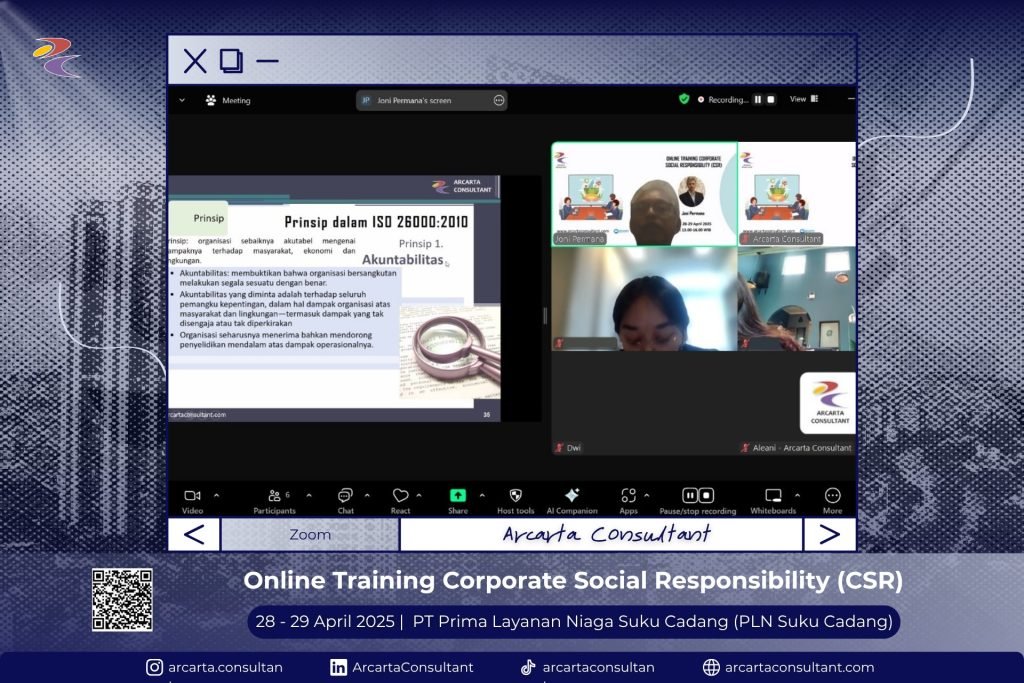1024x683 pixels.
Task: Open the Participants panel
Action: [275, 496]
